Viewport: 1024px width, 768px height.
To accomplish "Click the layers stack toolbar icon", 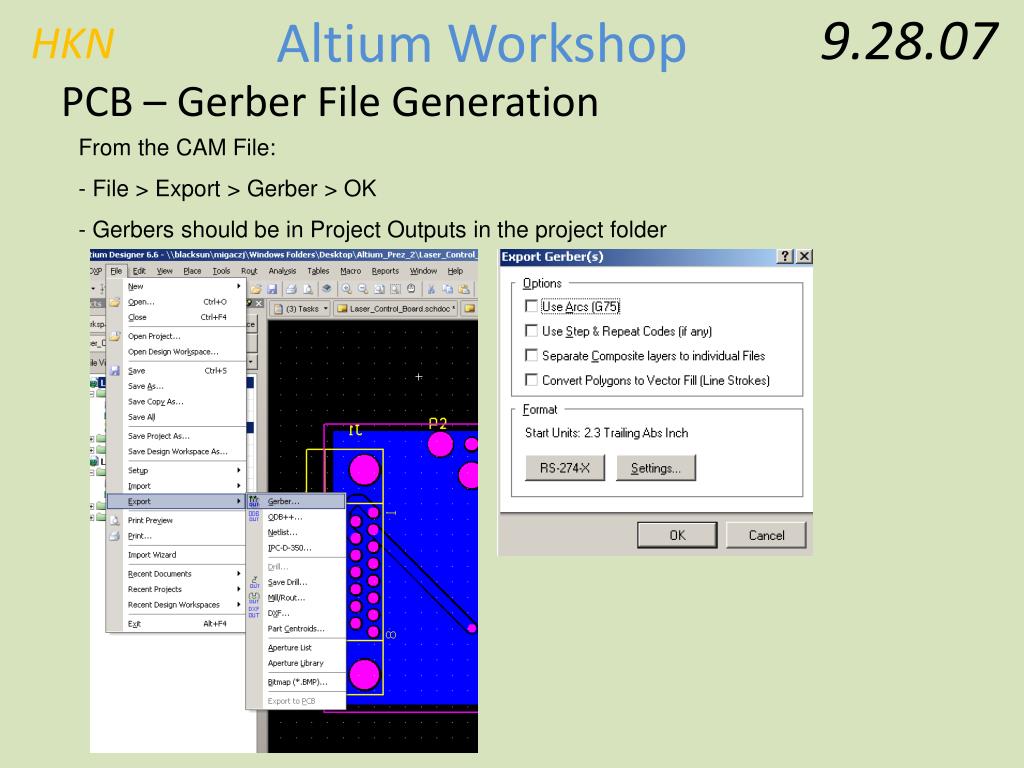I will [x=327, y=289].
